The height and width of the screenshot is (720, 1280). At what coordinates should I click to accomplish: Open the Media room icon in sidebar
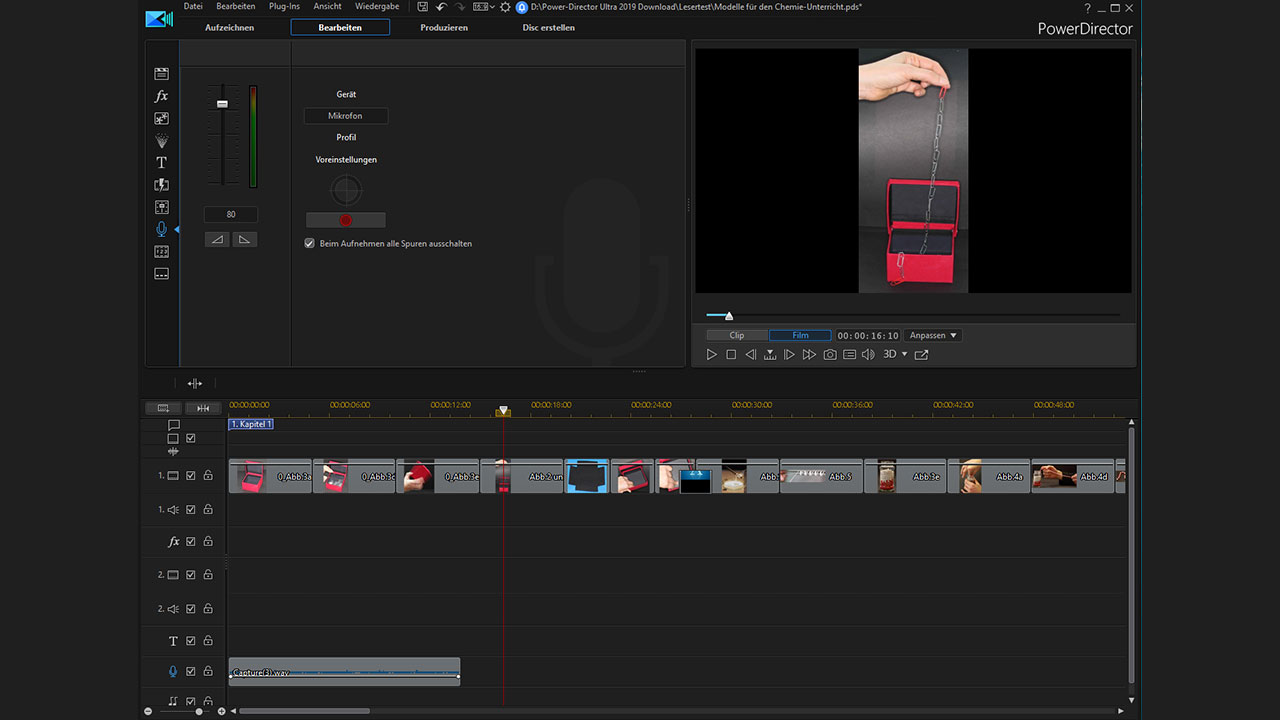pyautogui.click(x=161, y=74)
